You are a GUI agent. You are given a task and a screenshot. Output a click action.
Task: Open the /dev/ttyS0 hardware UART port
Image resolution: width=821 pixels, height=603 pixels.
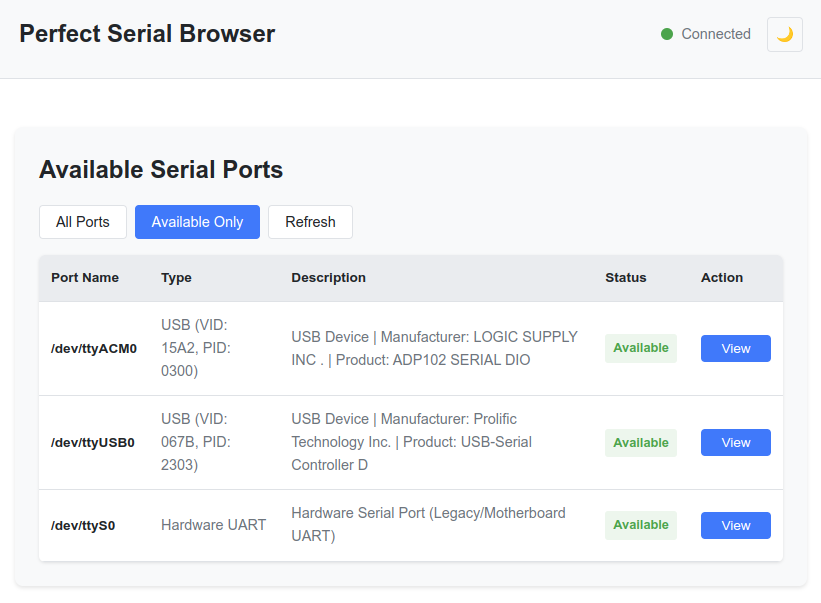[x=735, y=525]
